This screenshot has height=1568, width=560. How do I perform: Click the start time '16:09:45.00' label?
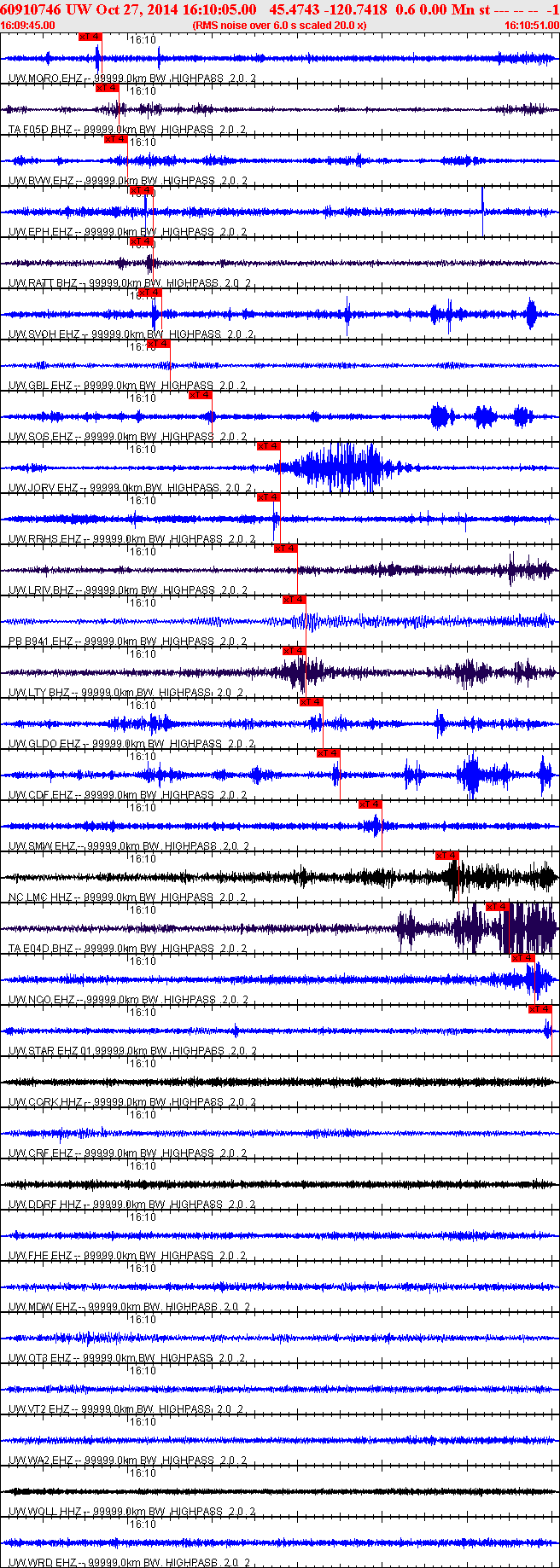(x=28, y=26)
